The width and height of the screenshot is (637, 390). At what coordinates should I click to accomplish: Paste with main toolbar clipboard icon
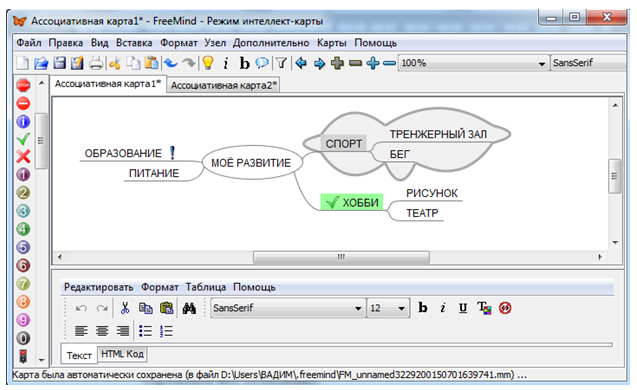point(151,63)
